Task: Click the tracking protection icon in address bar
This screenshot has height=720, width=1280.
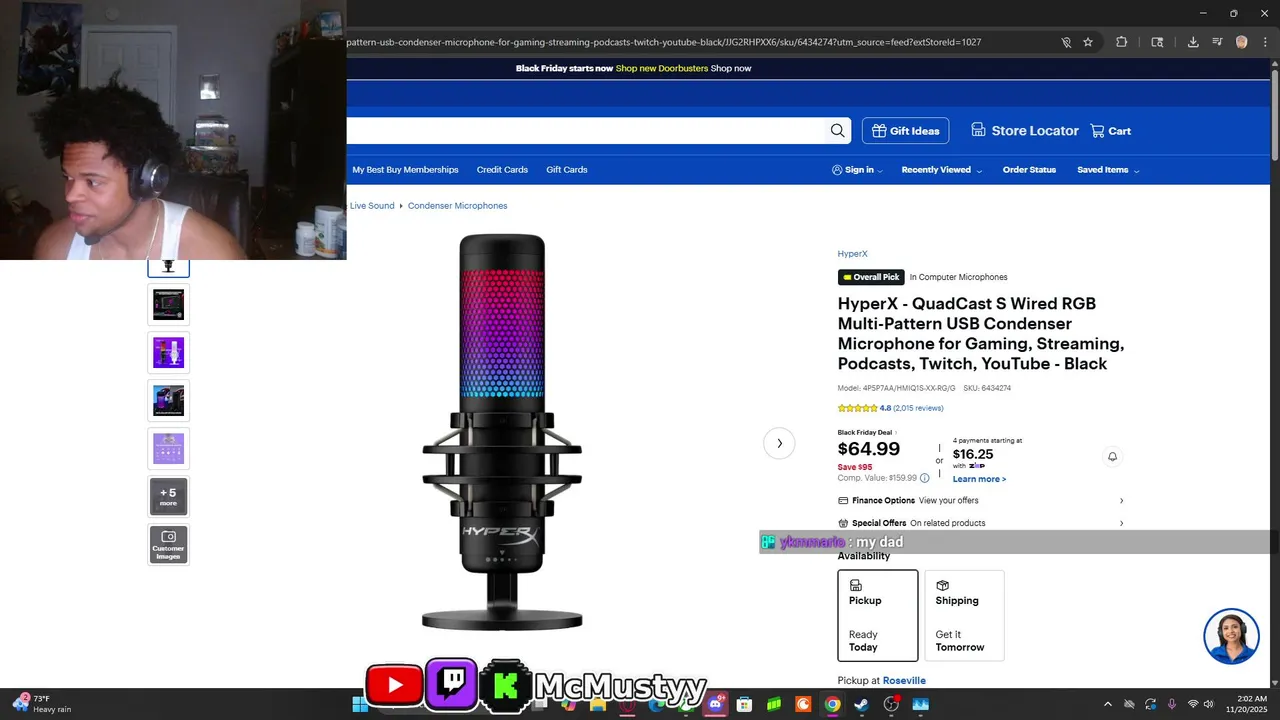Action: 1066,42
